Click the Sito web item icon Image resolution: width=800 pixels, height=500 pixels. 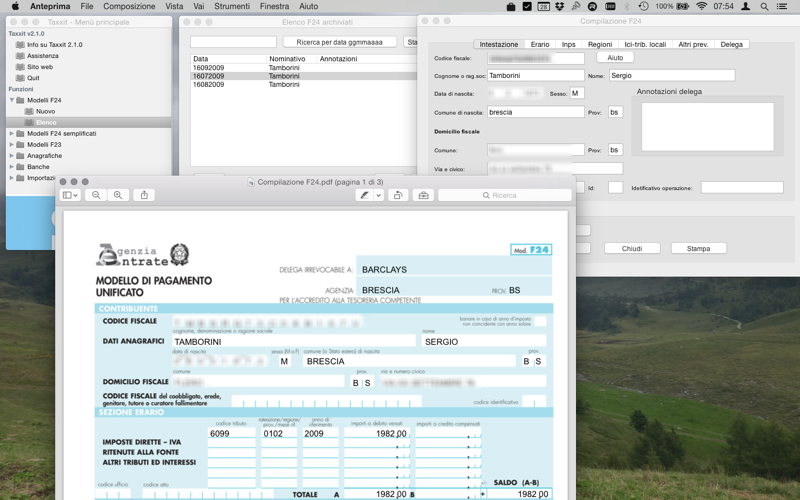click(x=20, y=67)
